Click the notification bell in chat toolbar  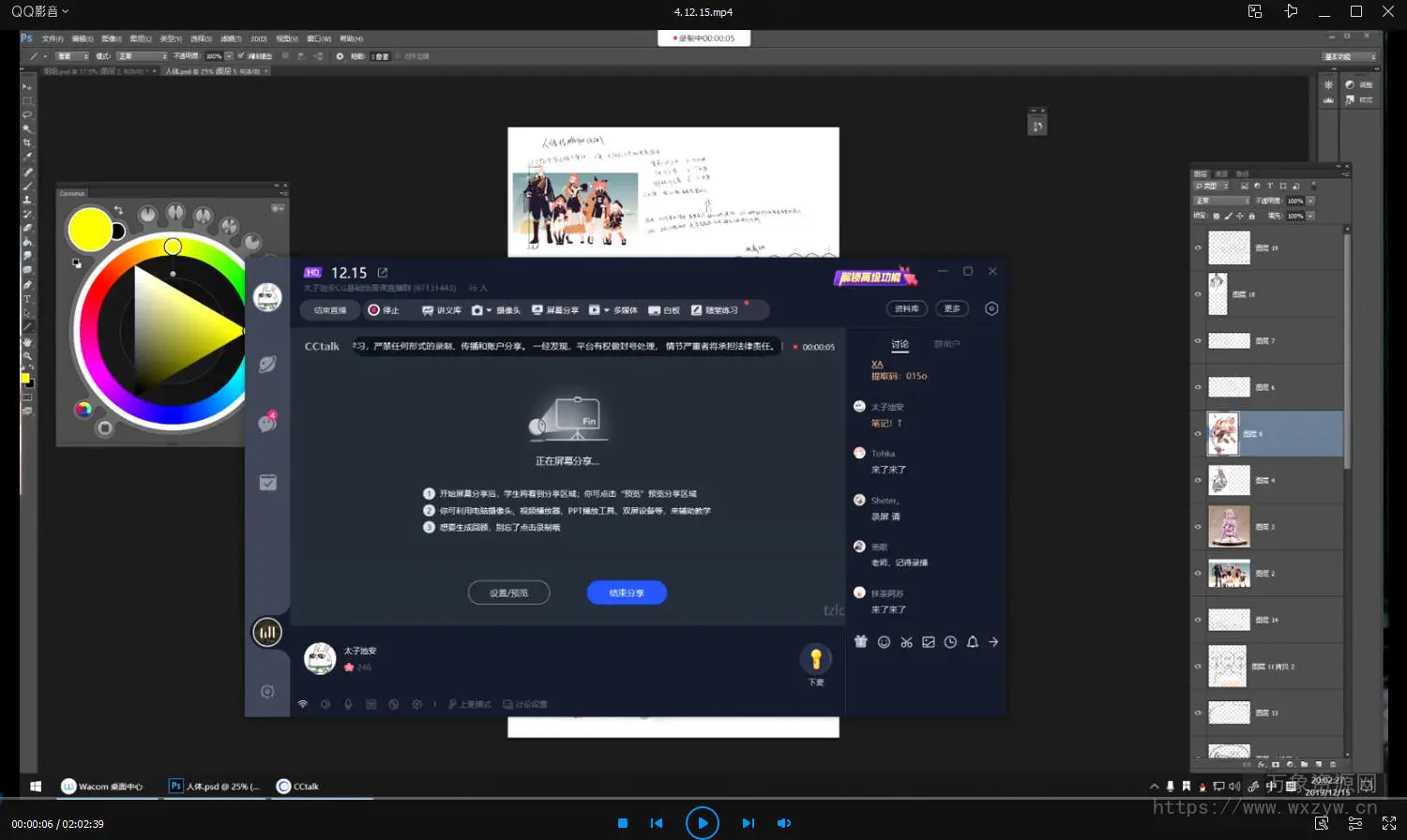click(x=973, y=642)
